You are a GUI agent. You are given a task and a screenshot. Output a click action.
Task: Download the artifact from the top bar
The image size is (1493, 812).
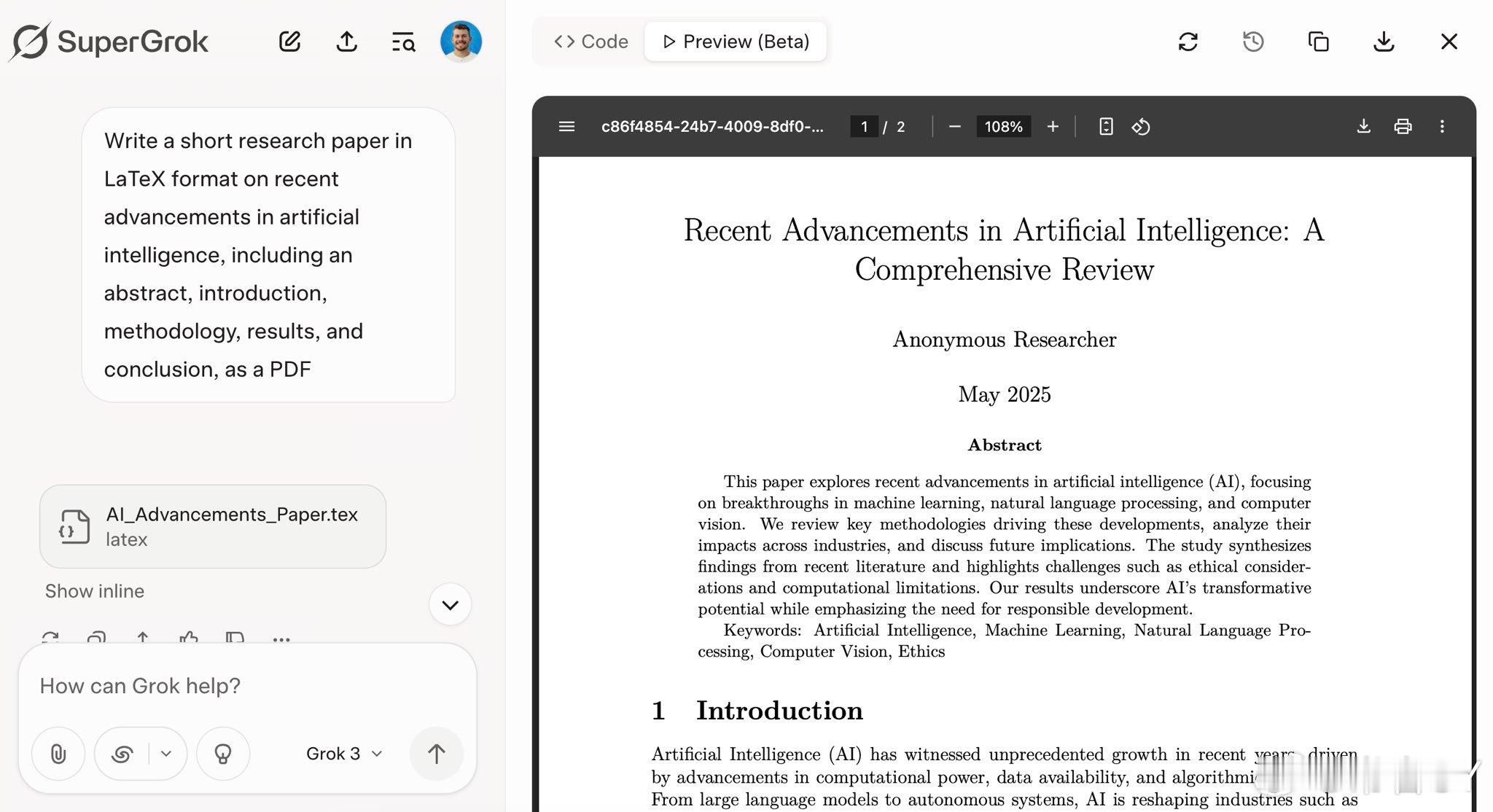click(x=1384, y=42)
